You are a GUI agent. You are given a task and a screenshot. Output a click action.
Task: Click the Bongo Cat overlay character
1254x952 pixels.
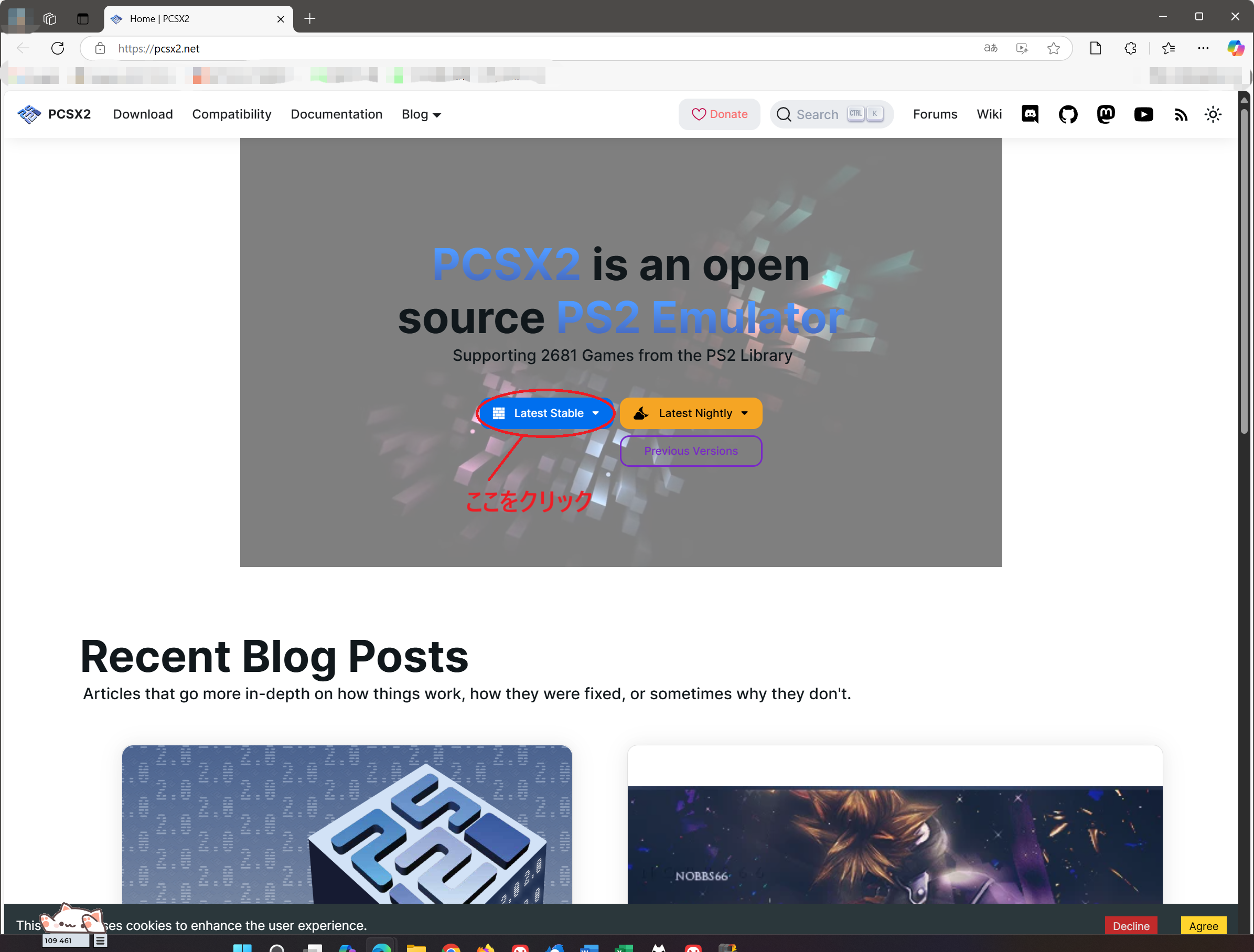coord(72,918)
